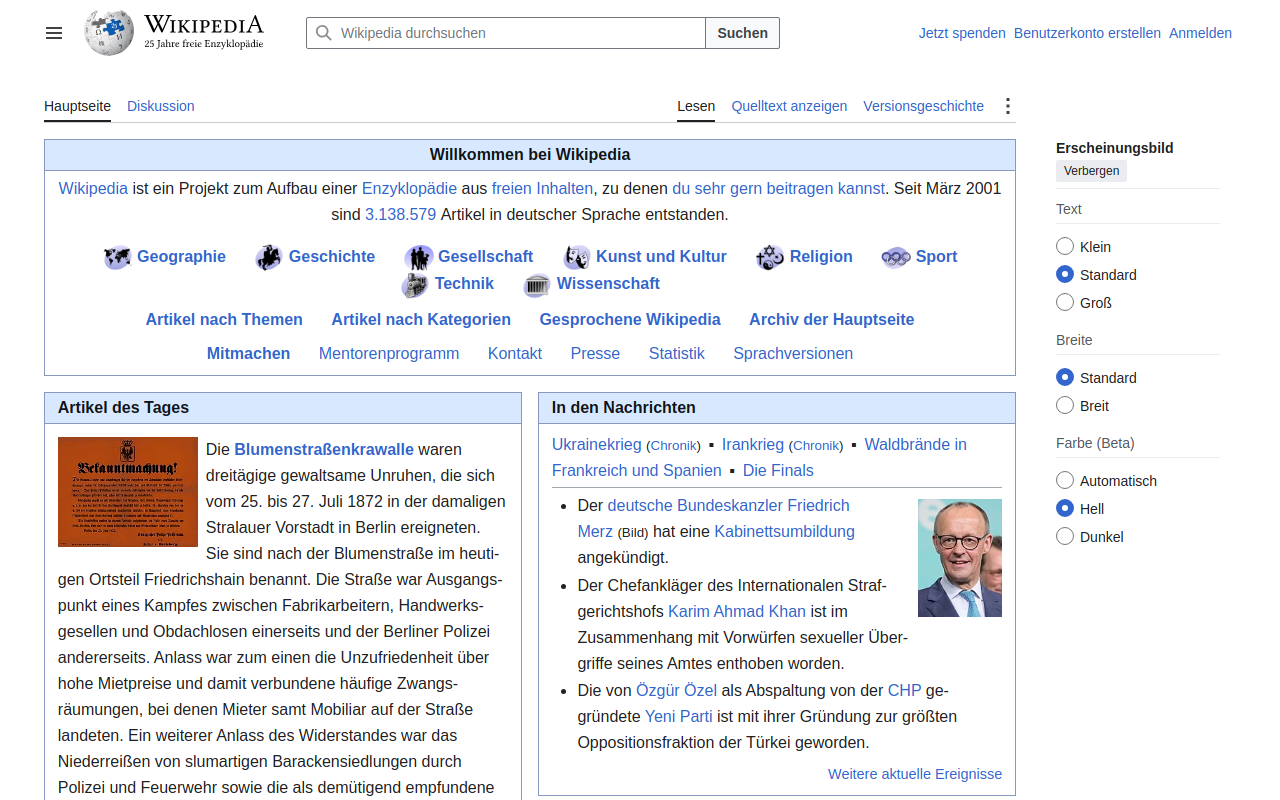The width and height of the screenshot is (1280, 800).
Task: Open the Mentorenprogramm link
Action: pos(389,354)
